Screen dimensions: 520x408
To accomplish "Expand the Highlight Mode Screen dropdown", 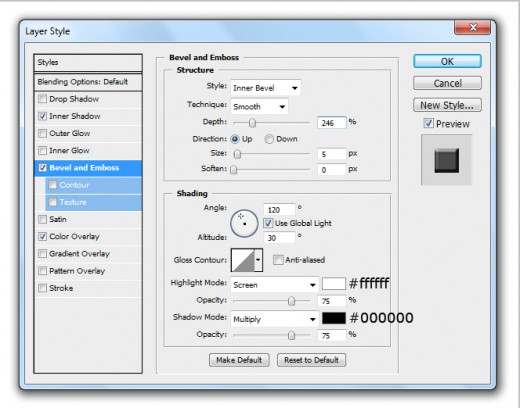I will point(274,285).
